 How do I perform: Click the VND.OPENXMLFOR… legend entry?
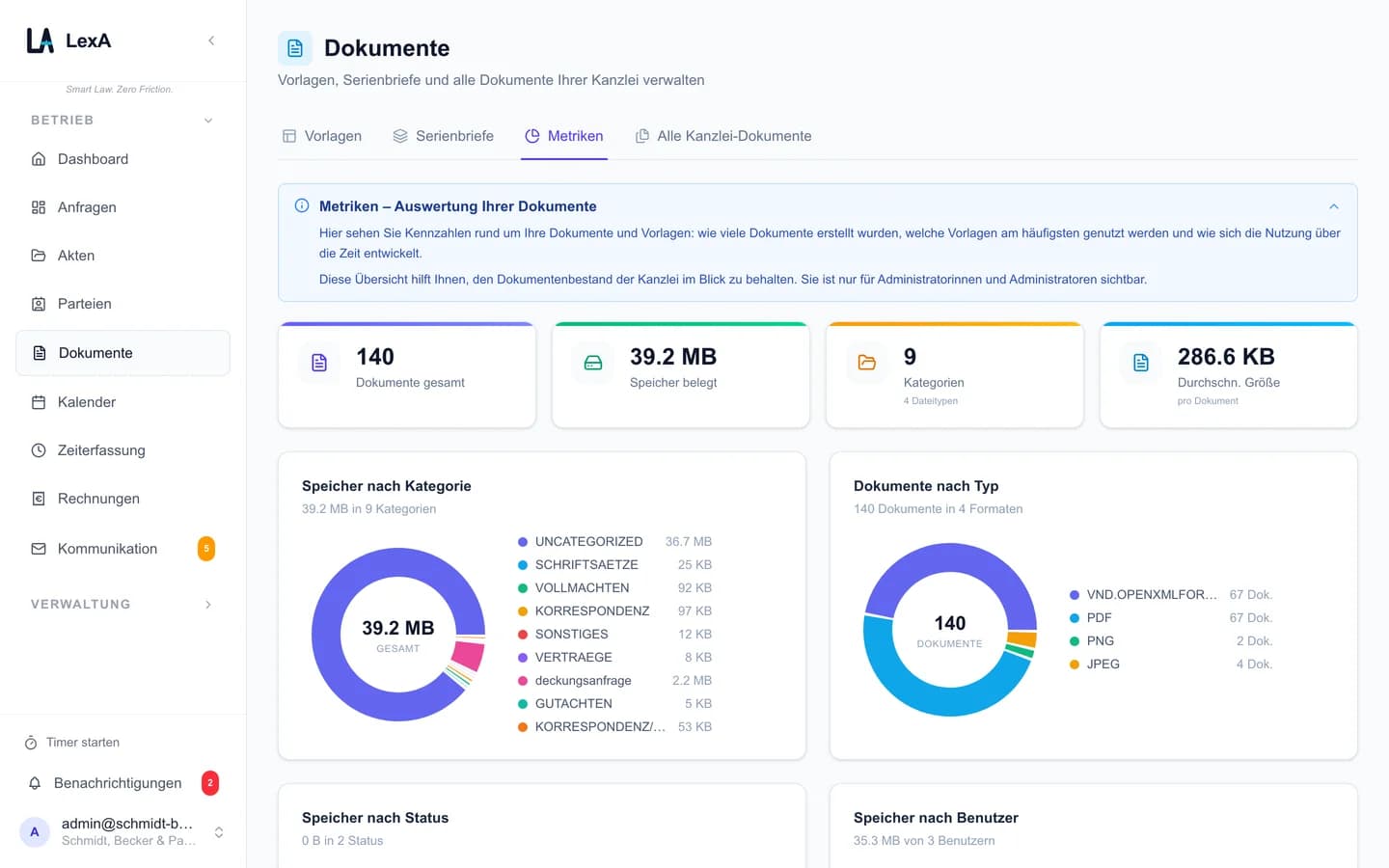(1171, 595)
